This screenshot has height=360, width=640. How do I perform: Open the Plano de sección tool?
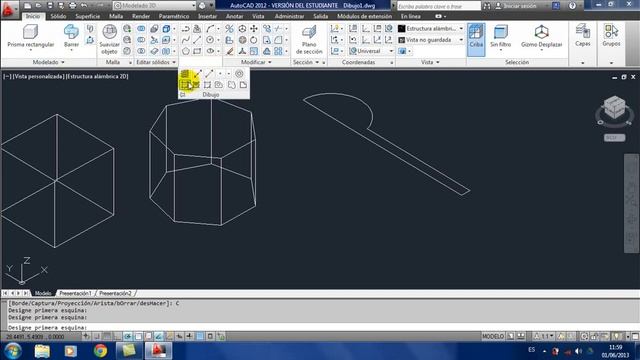[x=309, y=40]
